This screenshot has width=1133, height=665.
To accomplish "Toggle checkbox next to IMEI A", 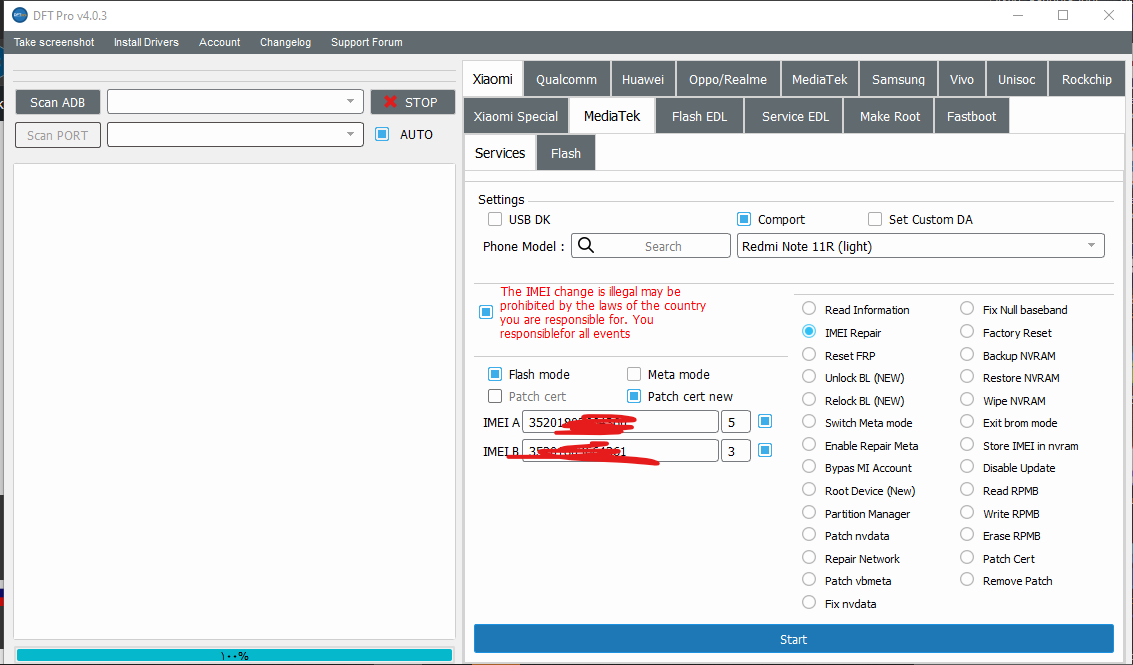I will click(x=765, y=421).
